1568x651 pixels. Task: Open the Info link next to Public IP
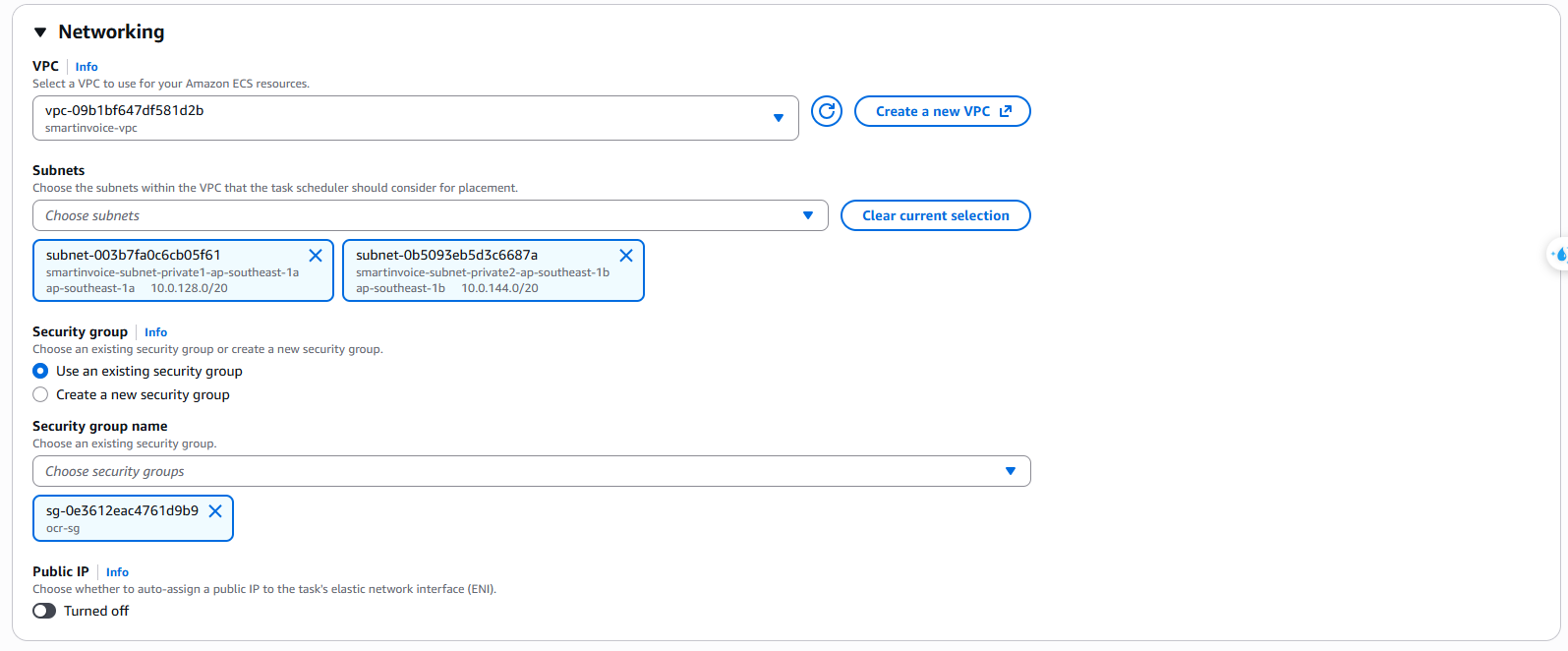click(117, 572)
